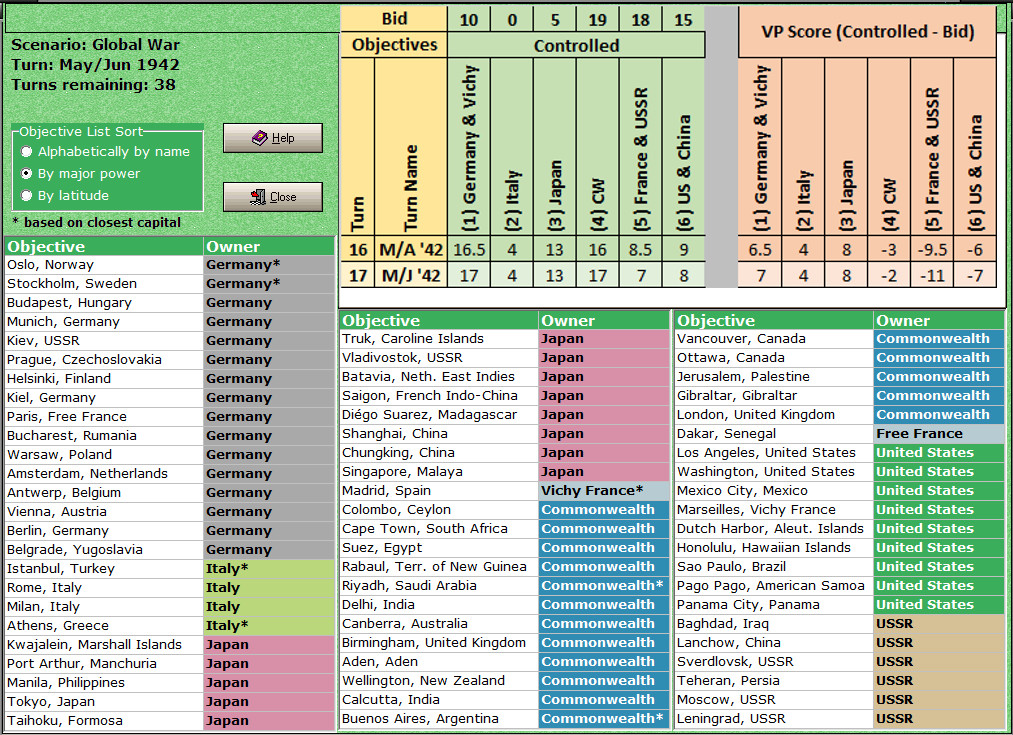
Task: Click Gibraltar, Gibraltar objective row
Action: click(x=840, y=396)
